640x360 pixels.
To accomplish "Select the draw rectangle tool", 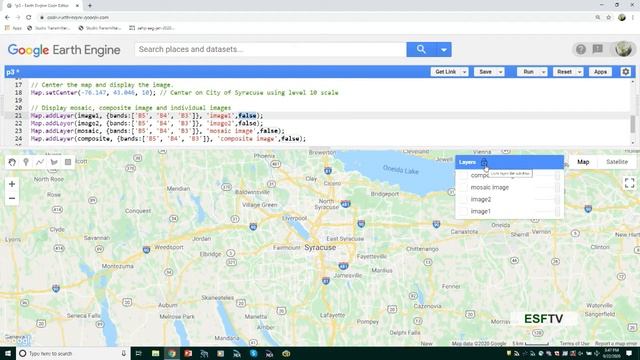I will (68, 162).
